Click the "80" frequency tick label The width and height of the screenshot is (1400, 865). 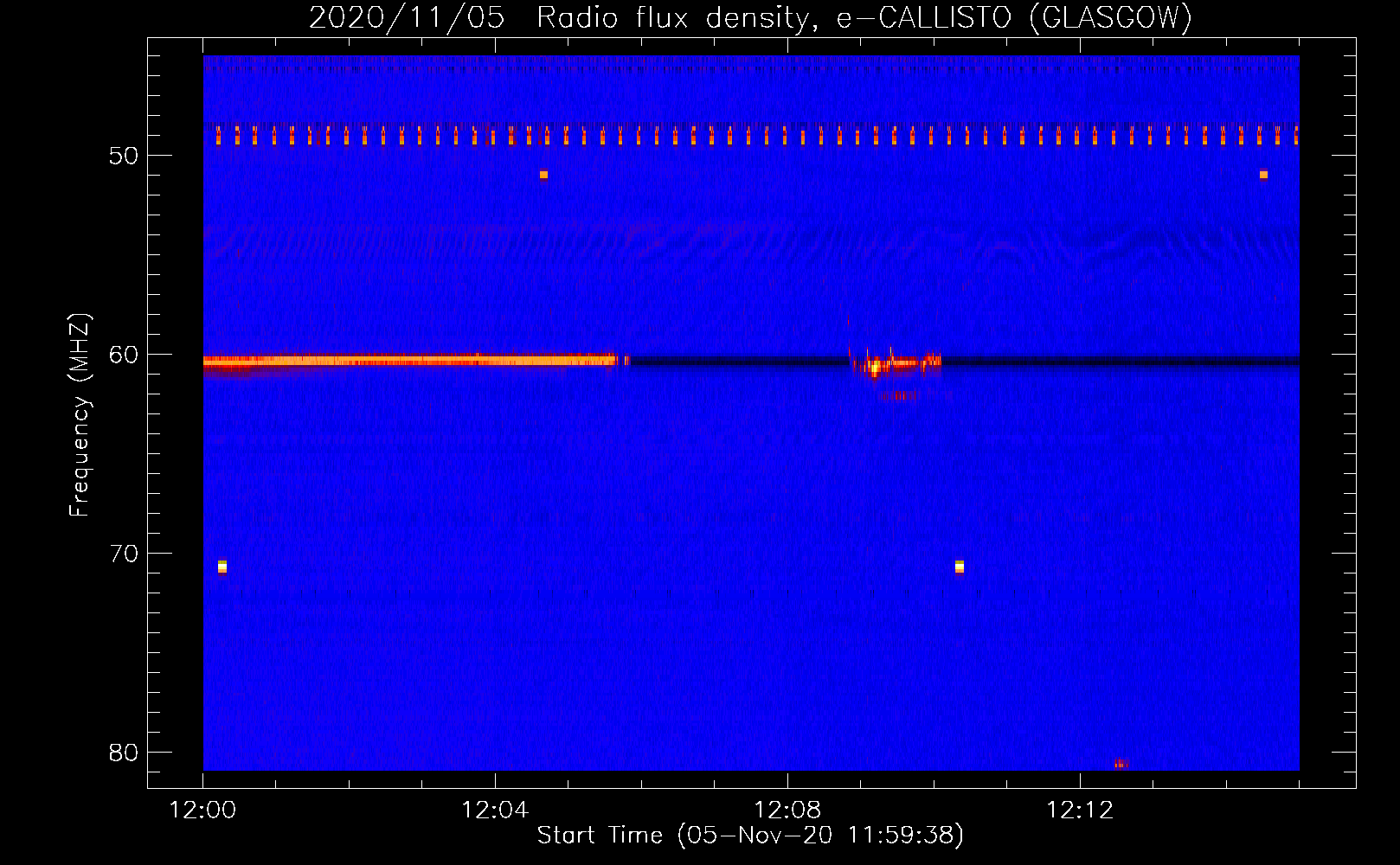[124, 753]
